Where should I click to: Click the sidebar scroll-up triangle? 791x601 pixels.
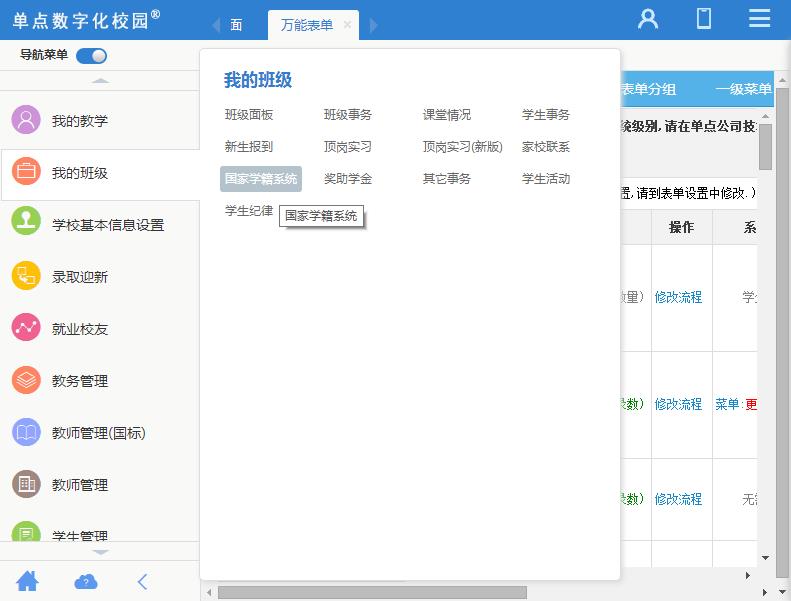pyautogui.click(x=100, y=81)
